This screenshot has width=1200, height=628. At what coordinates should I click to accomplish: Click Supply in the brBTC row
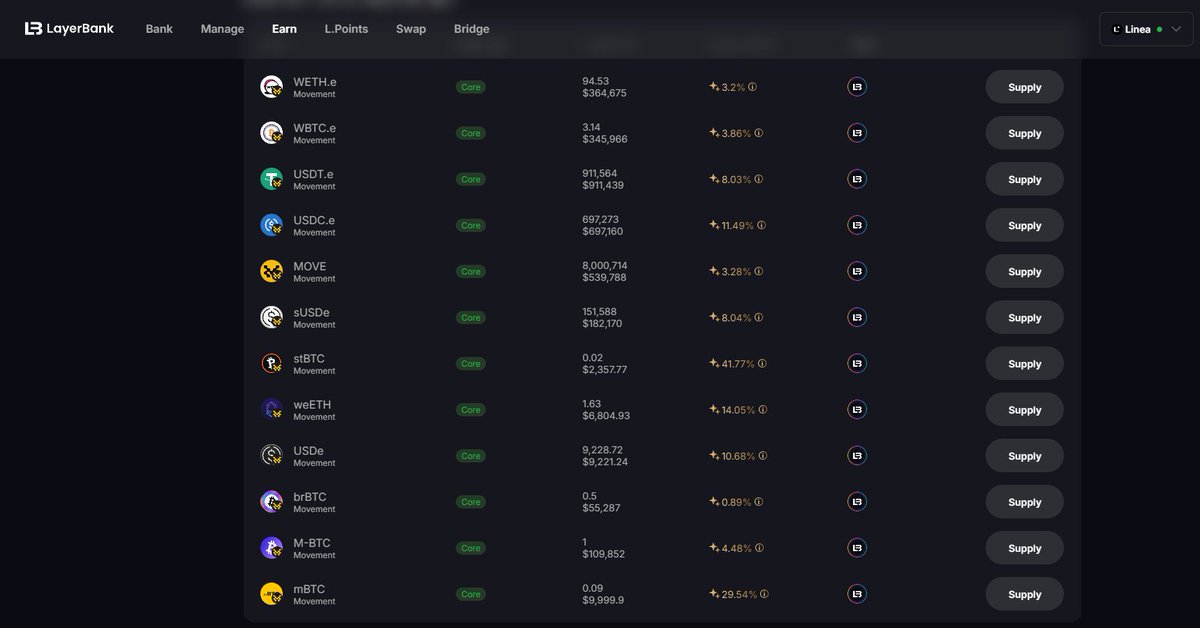1024,501
